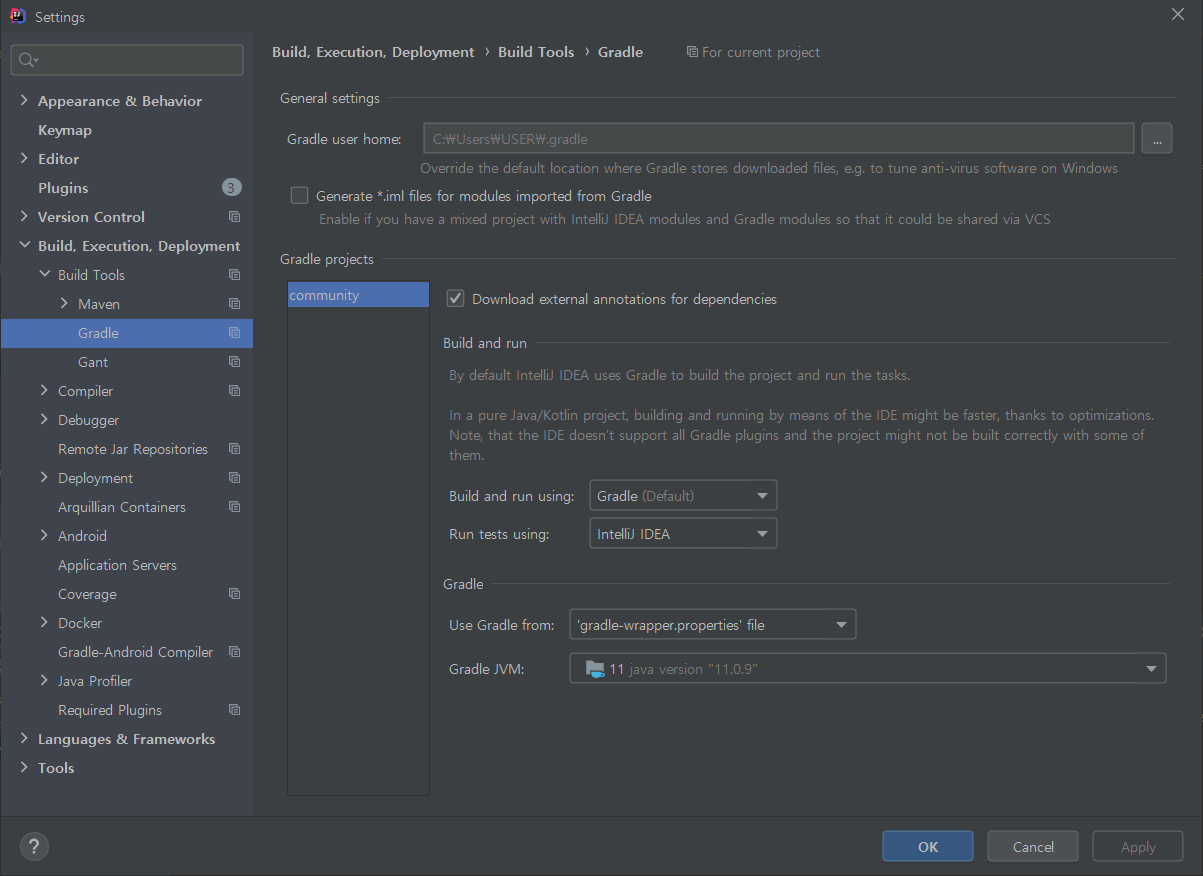Click the Cancel button
1203x876 pixels.
click(1033, 847)
